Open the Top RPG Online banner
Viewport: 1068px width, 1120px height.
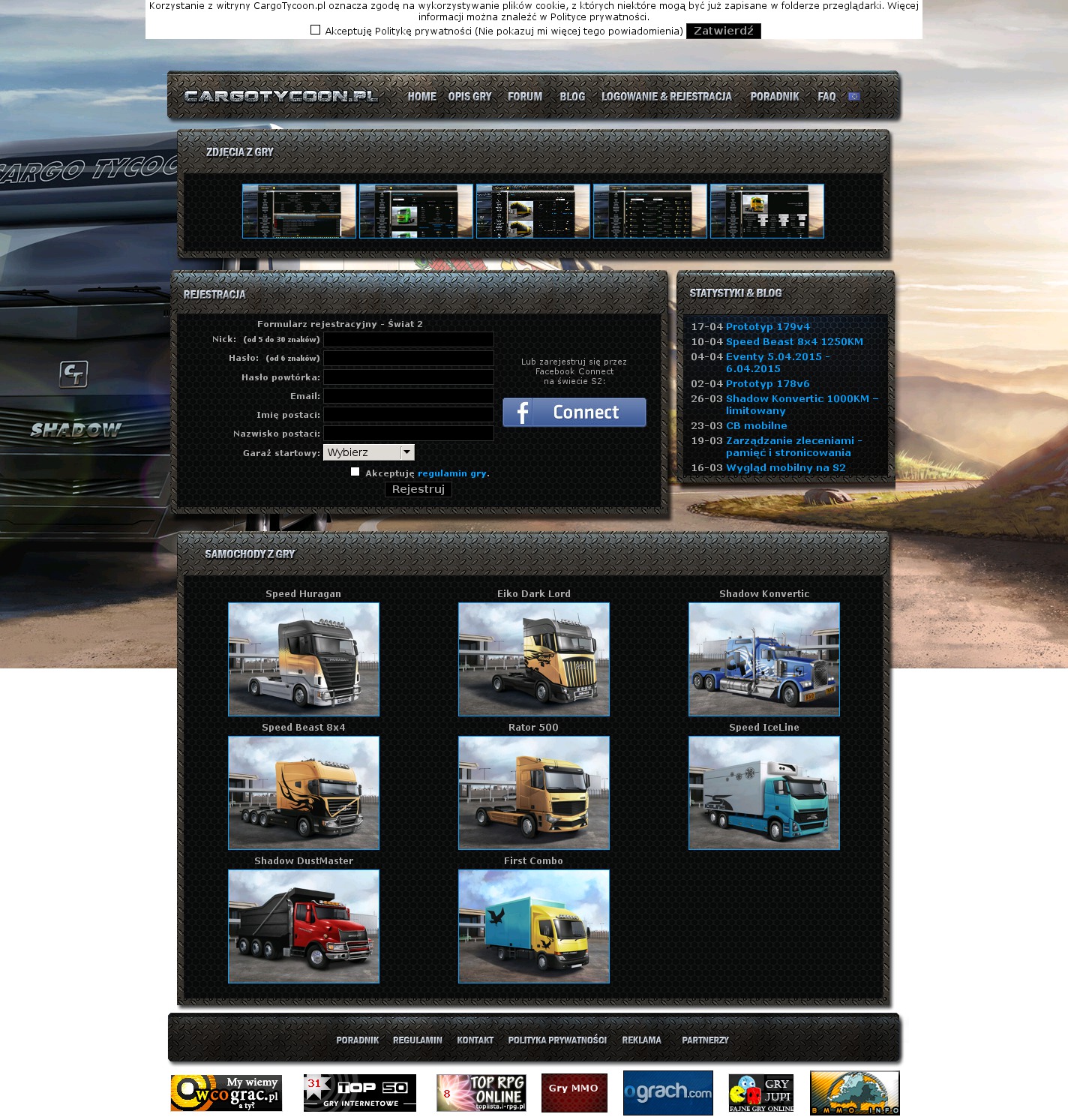(481, 1093)
